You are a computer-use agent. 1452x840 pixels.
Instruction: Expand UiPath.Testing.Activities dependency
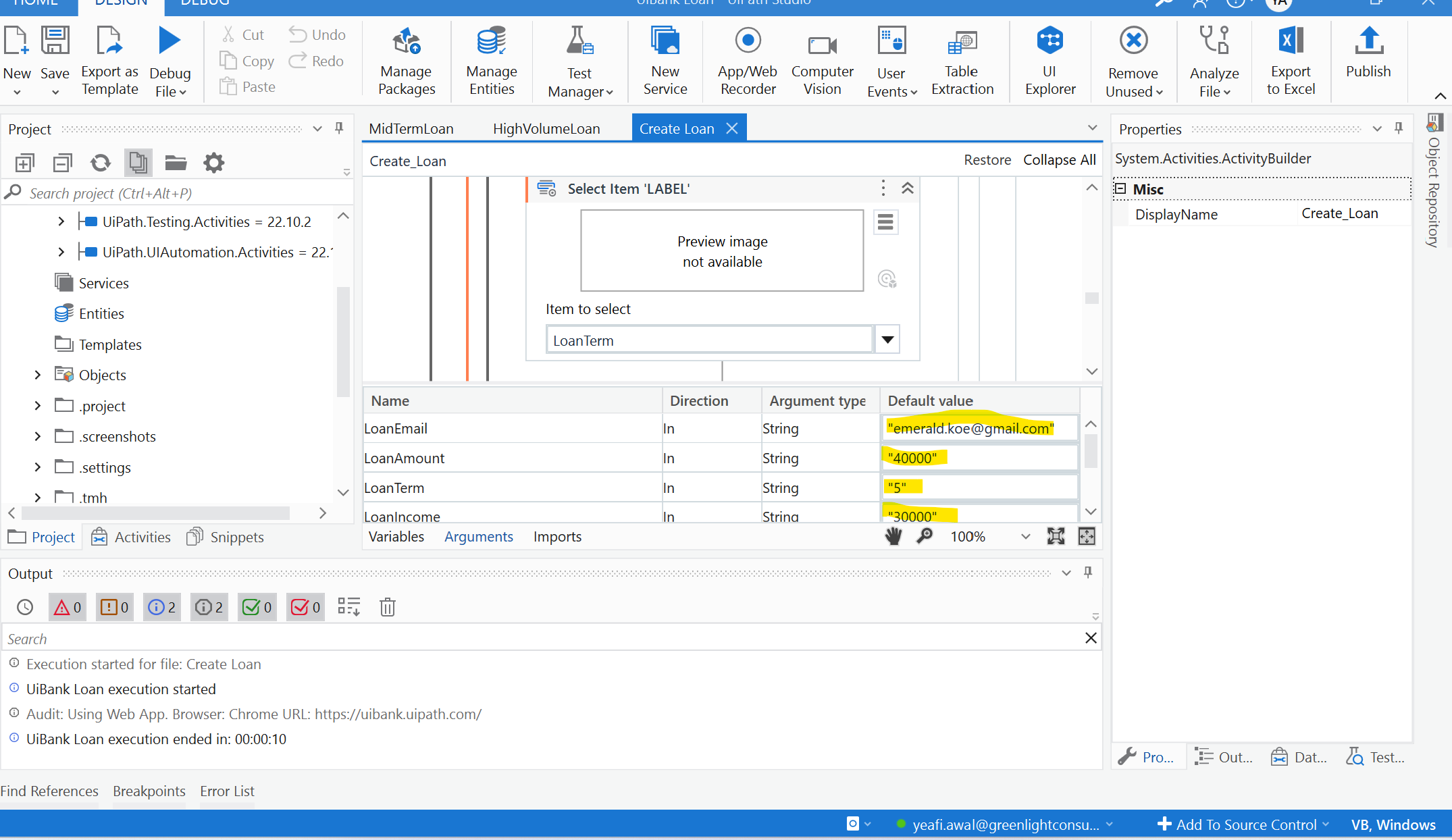61,221
